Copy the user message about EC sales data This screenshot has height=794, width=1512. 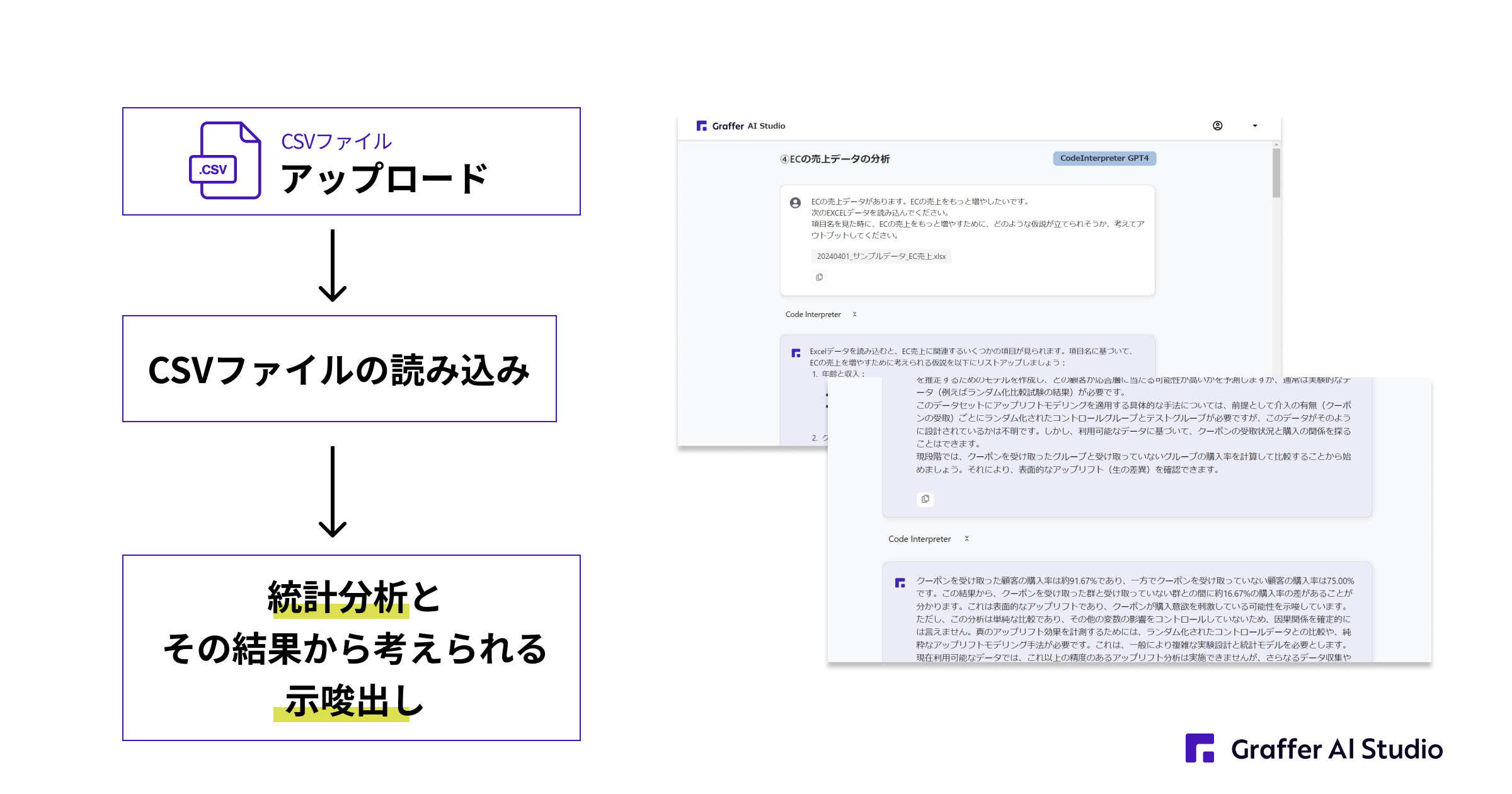click(819, 277)
